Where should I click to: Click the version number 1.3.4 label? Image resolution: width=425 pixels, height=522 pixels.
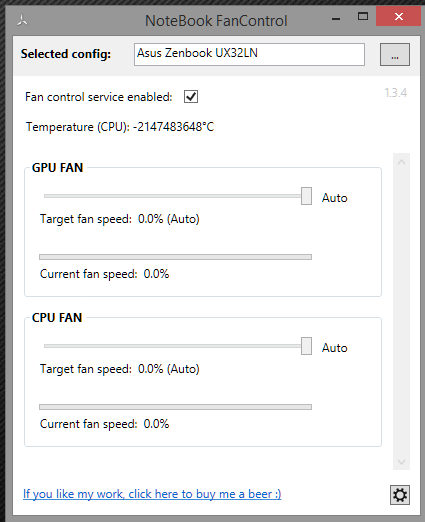(x=396, y=93)
